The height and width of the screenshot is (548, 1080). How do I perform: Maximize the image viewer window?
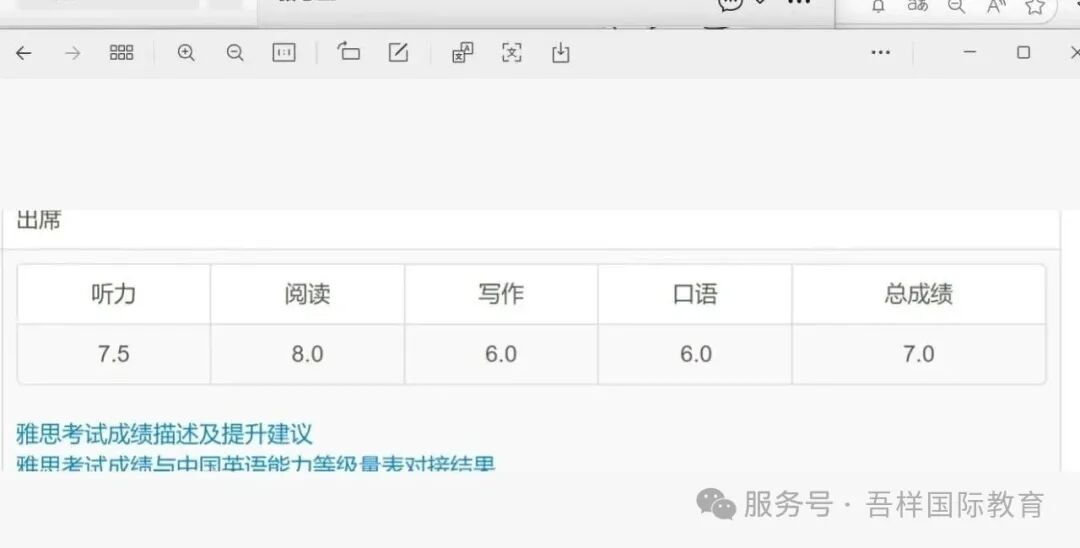[1023, 53]
